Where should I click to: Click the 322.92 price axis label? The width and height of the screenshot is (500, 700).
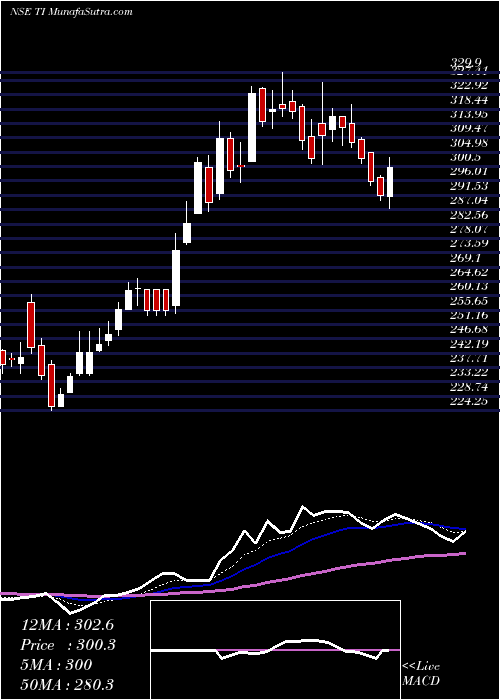471,85
